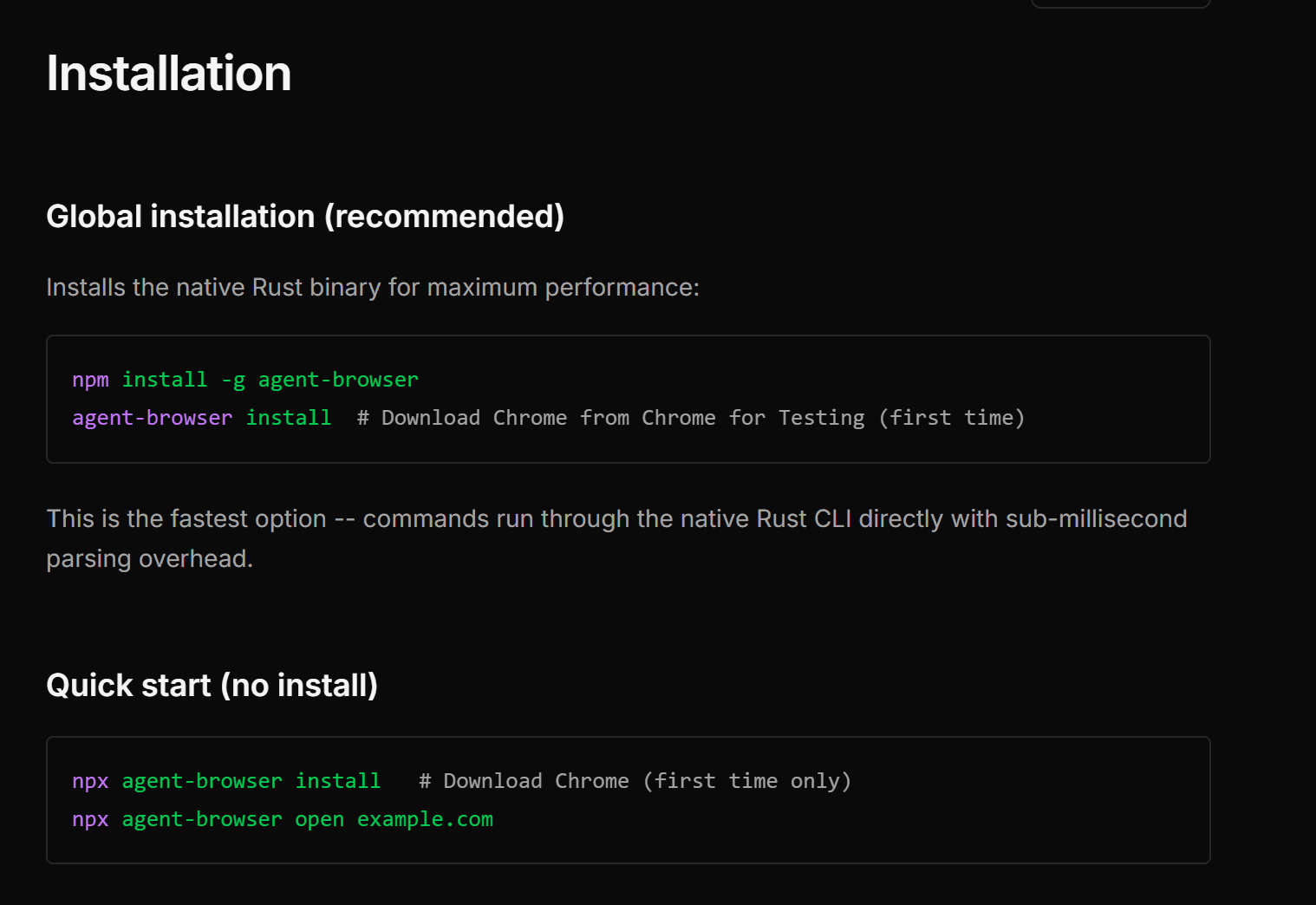
Task: Click the "npx agent-browser install" command line
Action: point(226,781)
